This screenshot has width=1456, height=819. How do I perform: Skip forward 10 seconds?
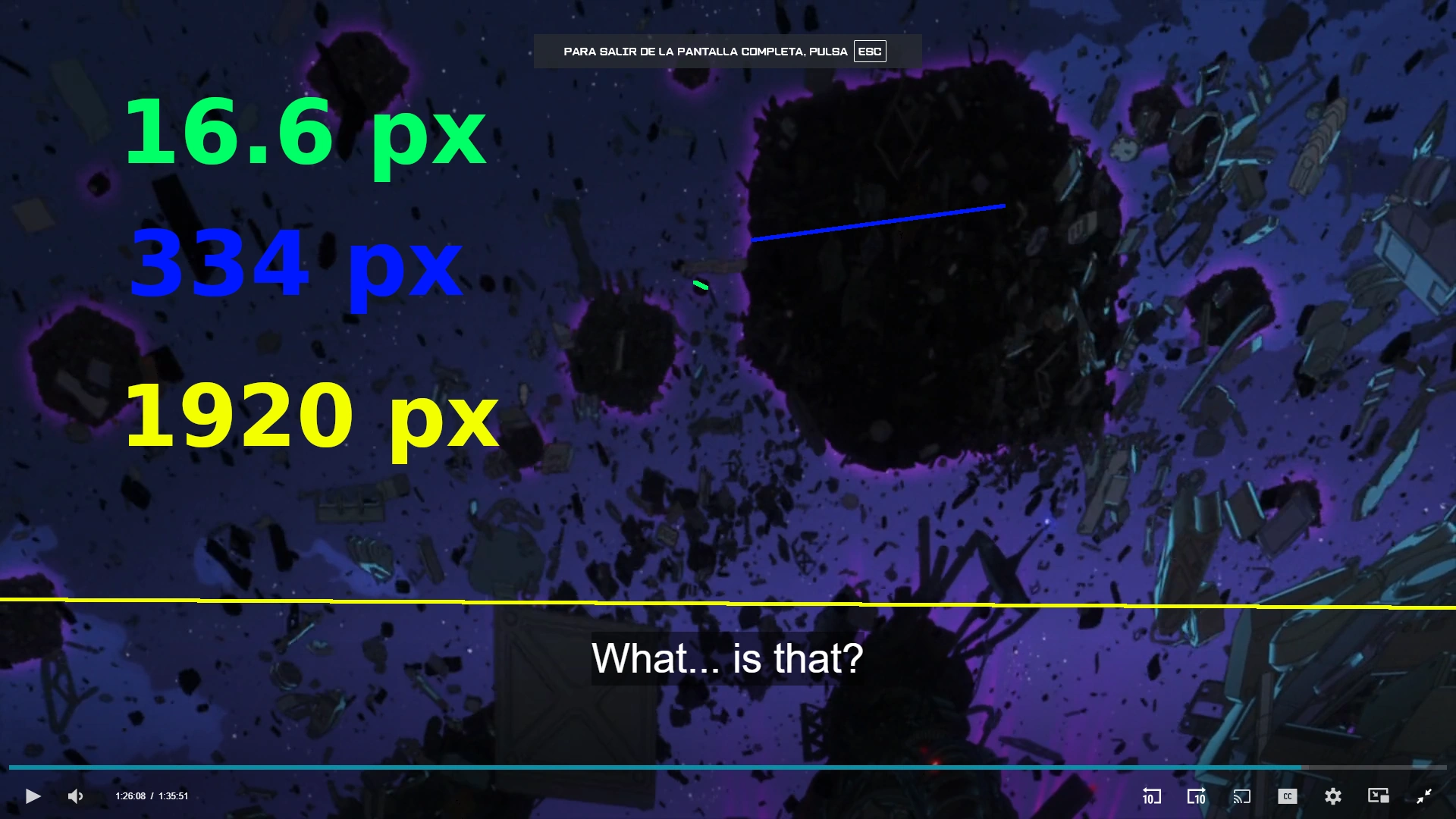1196,796
